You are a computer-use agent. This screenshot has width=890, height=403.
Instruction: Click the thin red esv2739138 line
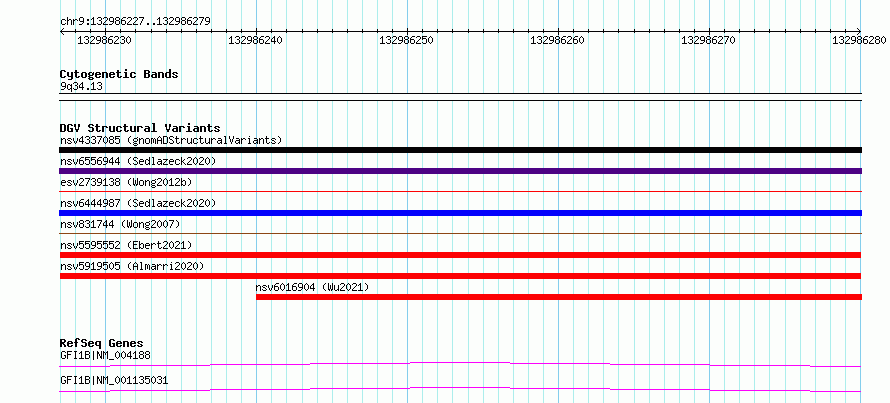[x=460, y=192]
